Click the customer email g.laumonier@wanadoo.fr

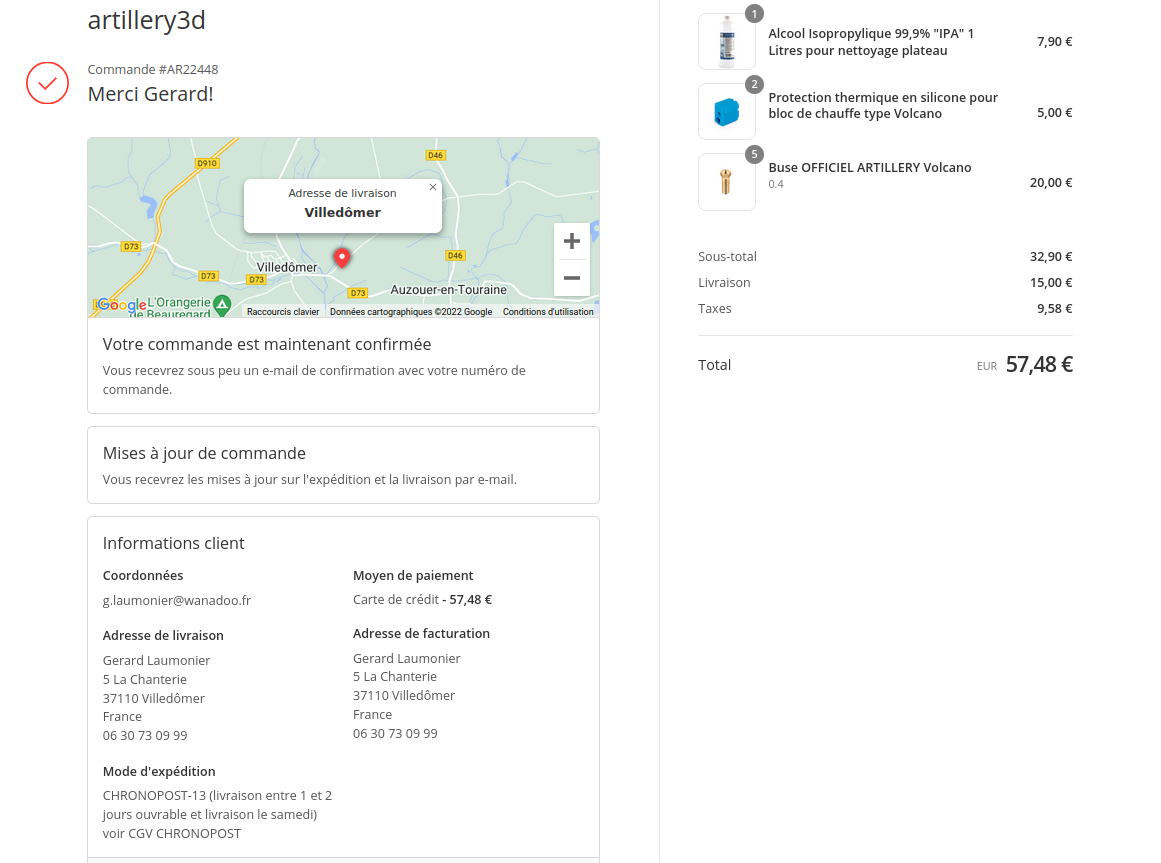[177, 601]
